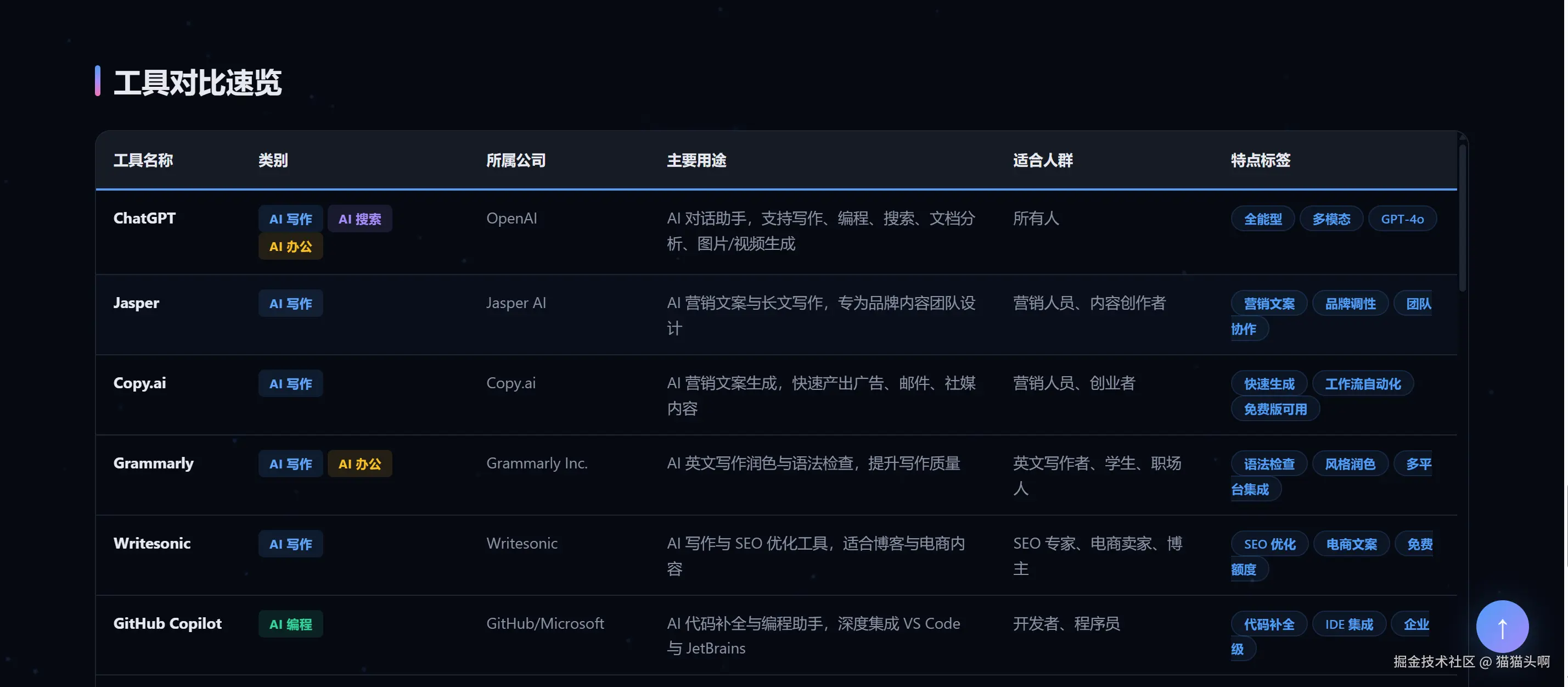Click the 所属公司 column header
This screenshot has width=1568, height=687.
[x=515, y=160]
